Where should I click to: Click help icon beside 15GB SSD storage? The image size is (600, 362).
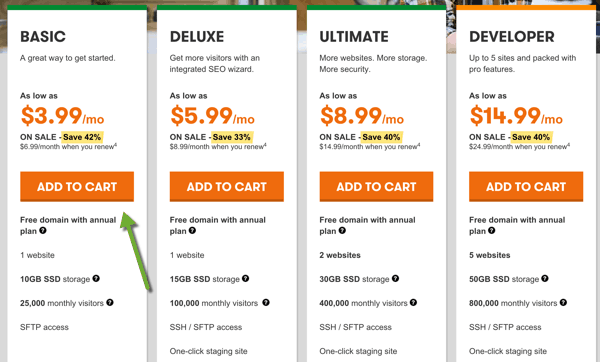[x=246, y=278]
